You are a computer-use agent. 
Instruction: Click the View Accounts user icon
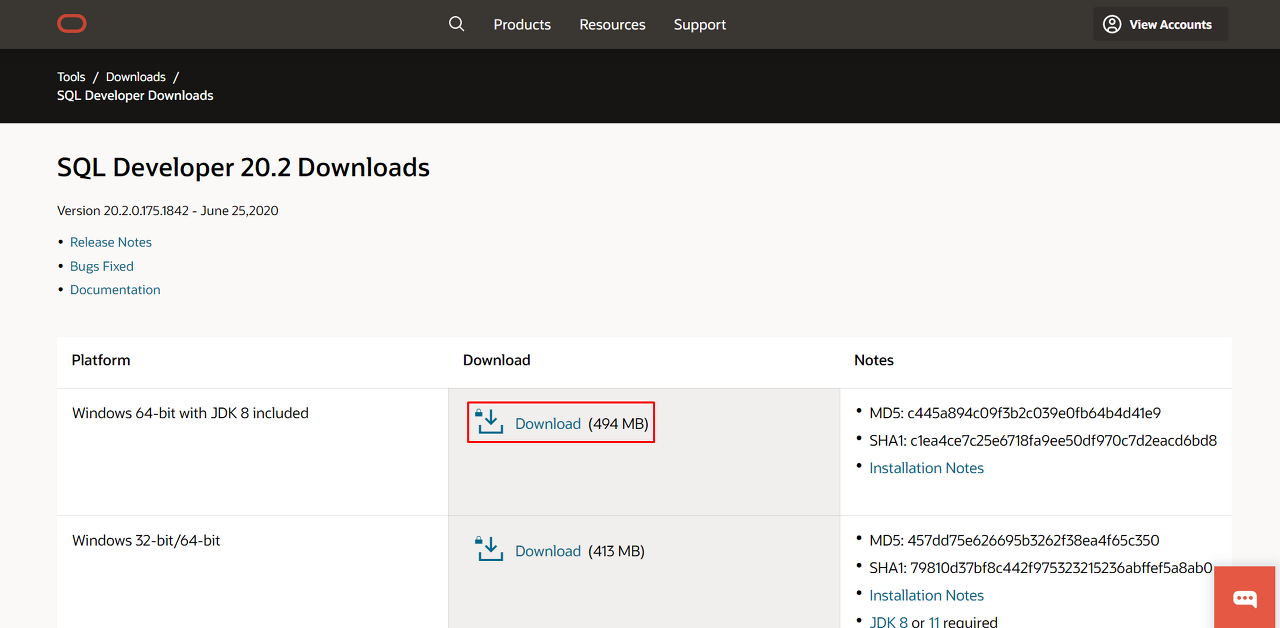[1112, 24]
